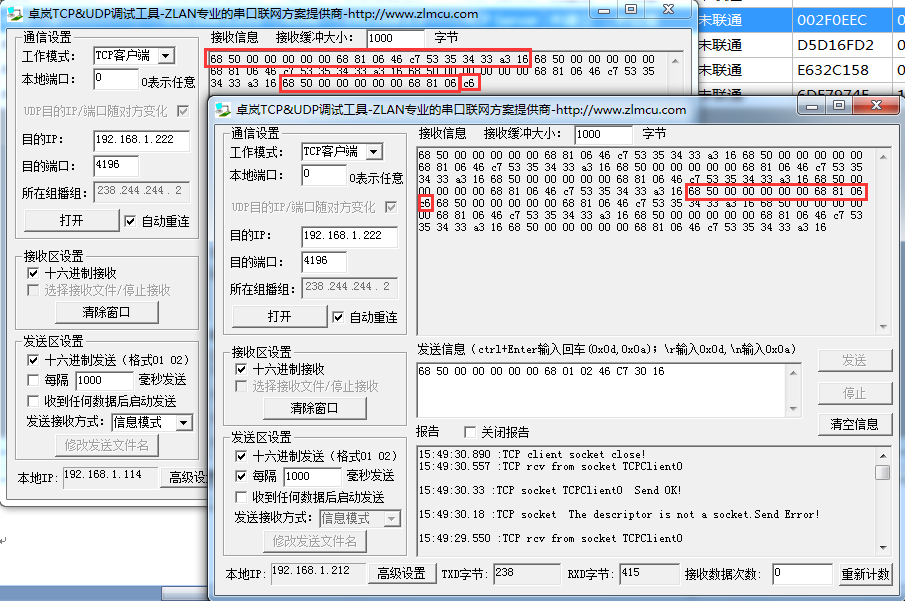Screen dimensions: 905x601
Task: Click the send message text box with hex data
Action: coord(612,384)
